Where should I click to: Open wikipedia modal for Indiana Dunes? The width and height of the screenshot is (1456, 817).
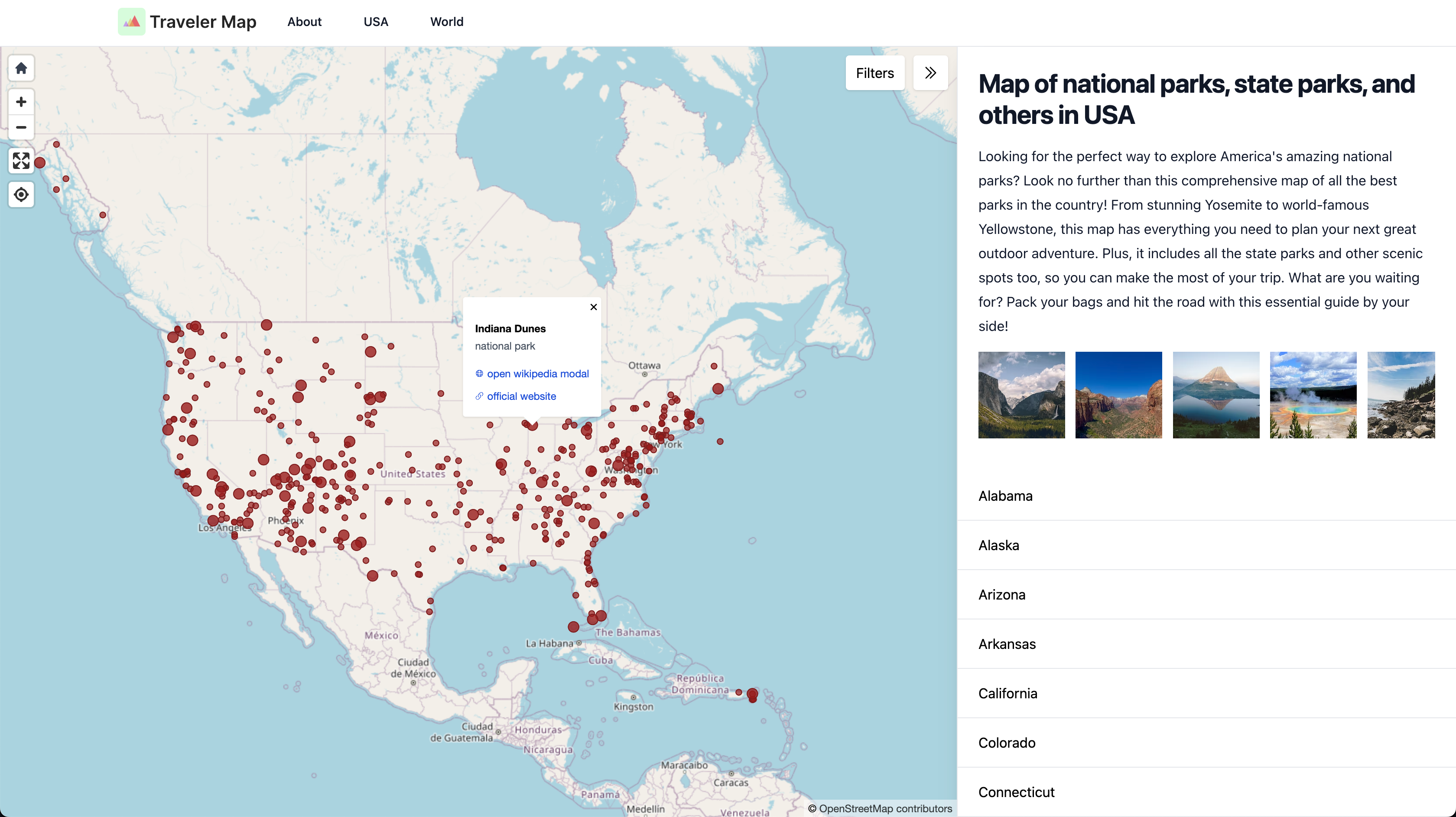[x=537, y=373]
